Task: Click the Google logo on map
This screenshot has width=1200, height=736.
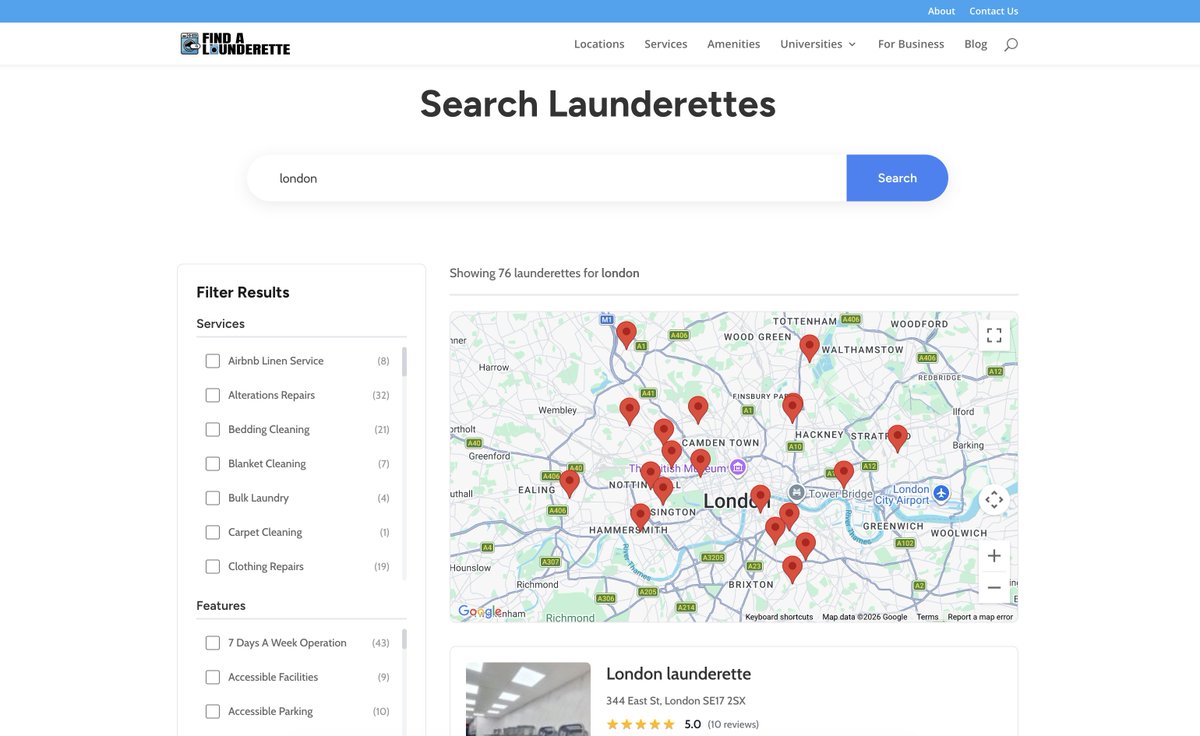Action: pyautogui.click(x=480, y=612)
